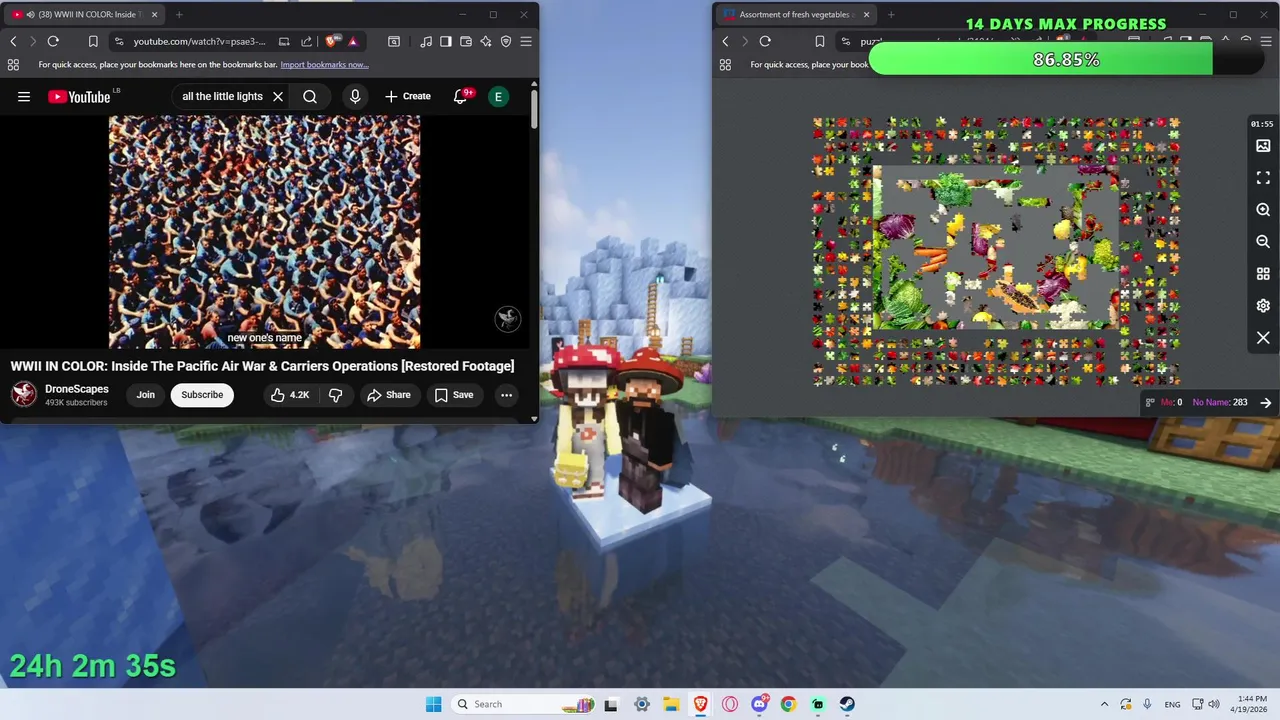Select the WWII IN COLOR browser tab

point(82,14)
